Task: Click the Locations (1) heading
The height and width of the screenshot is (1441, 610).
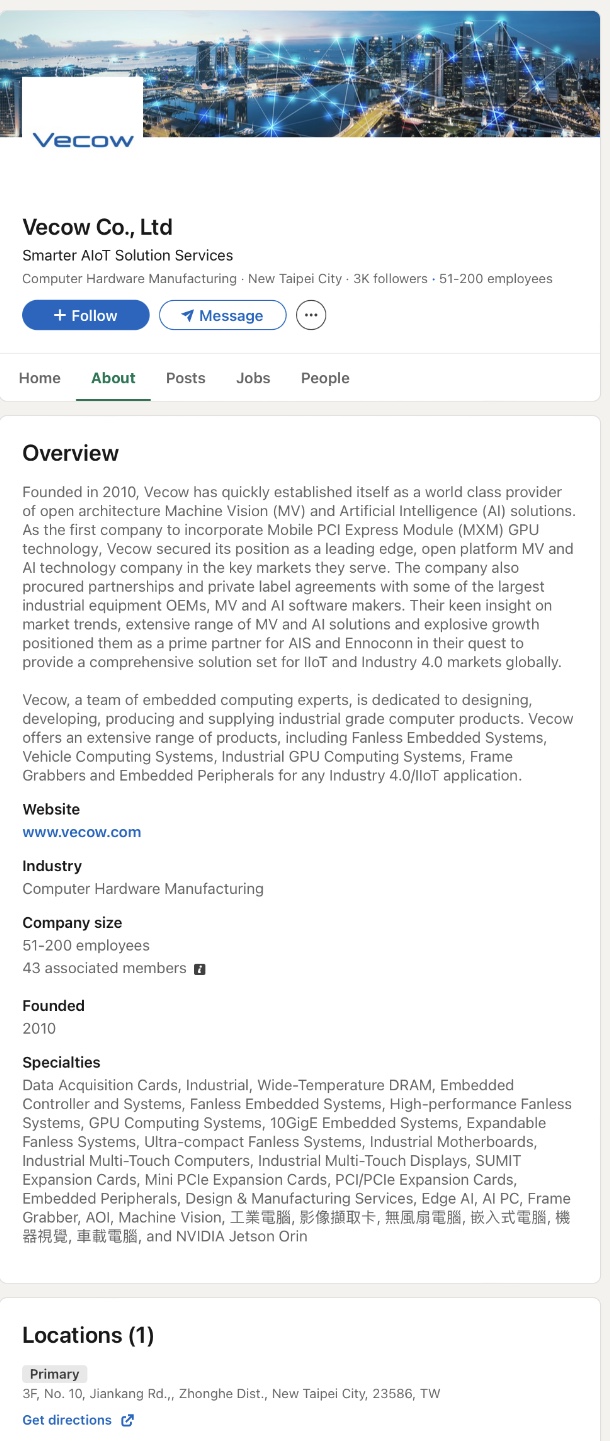Action: pos(88,1335)
